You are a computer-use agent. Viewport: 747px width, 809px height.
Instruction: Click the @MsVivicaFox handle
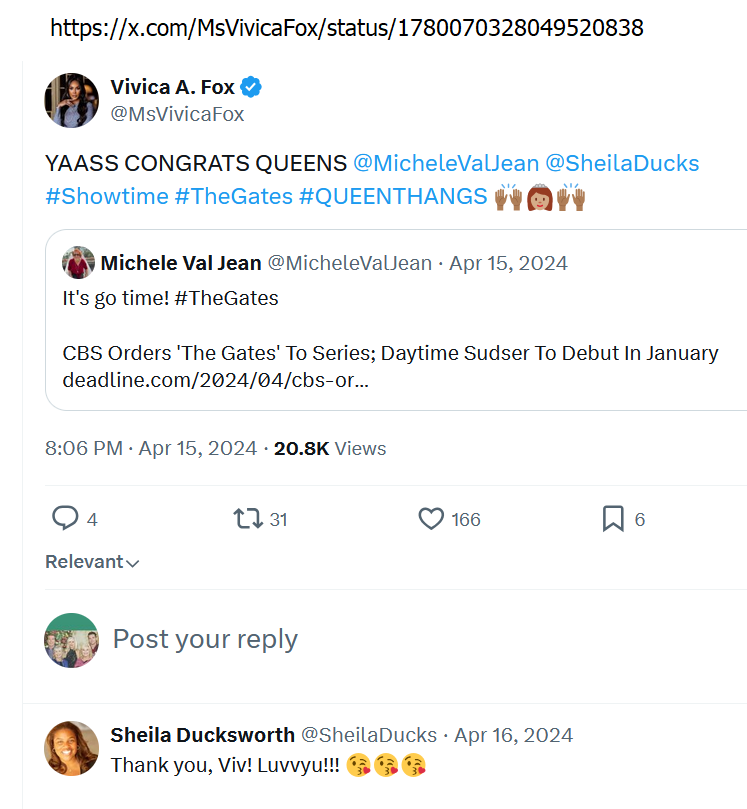177,114
